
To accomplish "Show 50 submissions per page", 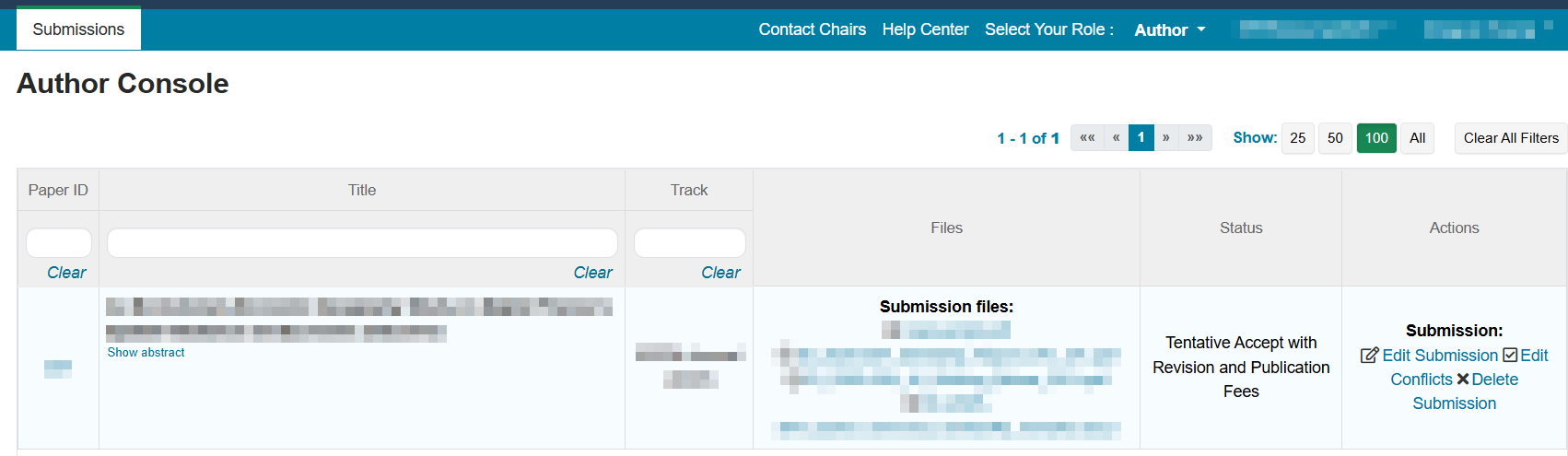I will [1335, 138].
